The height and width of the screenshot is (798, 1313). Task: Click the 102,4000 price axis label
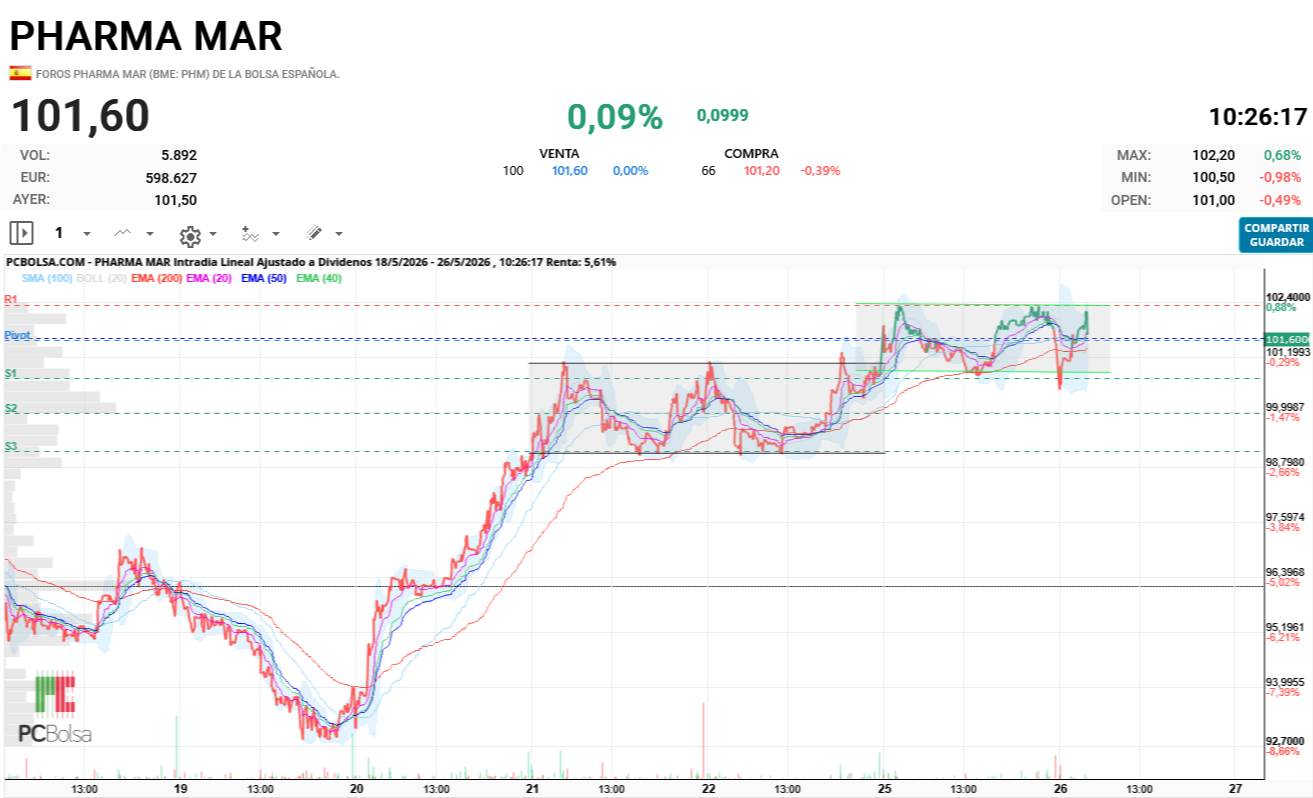click(1288, 297)
